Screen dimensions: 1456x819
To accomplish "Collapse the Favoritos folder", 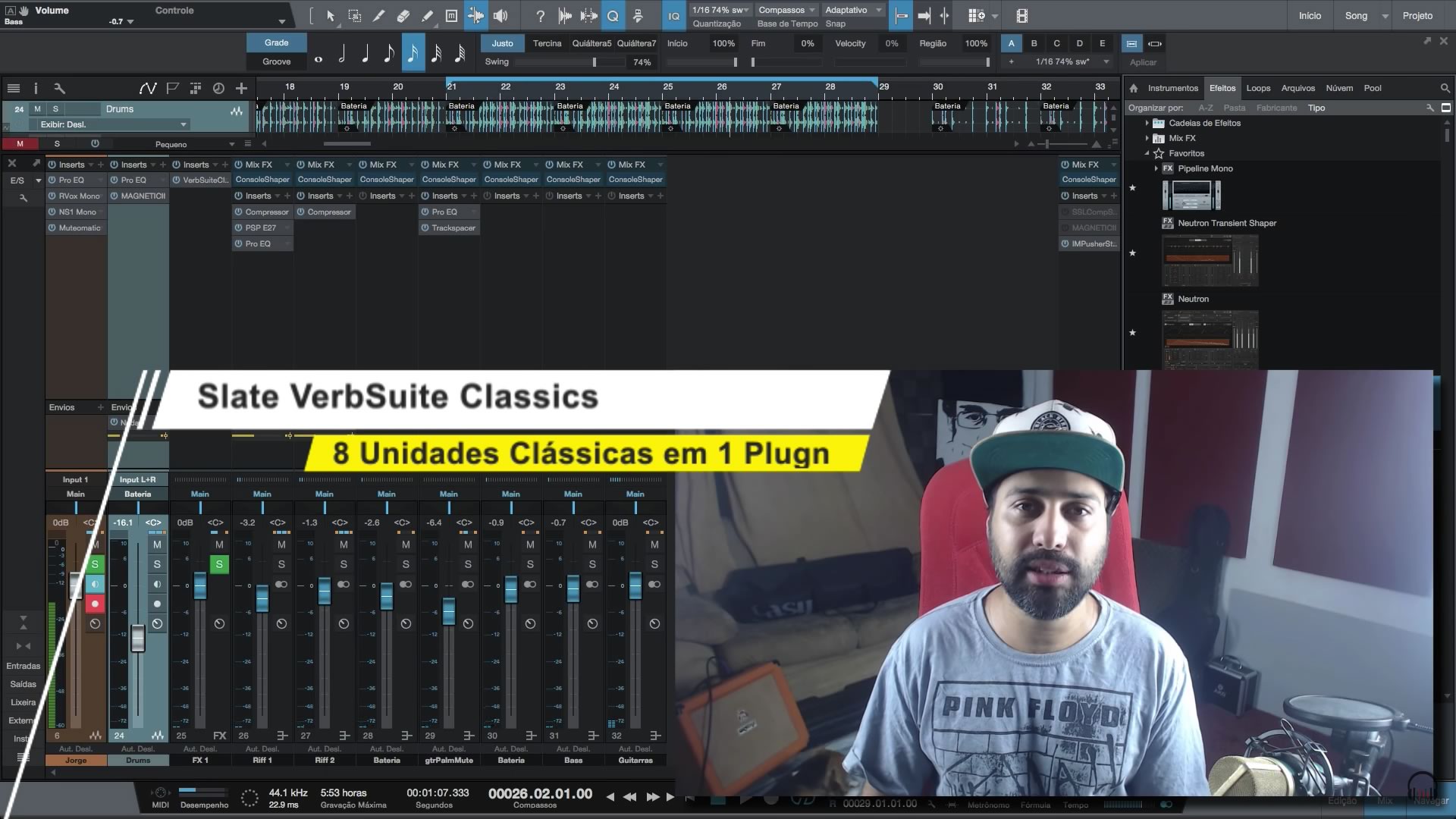I will (x=1147, y=153).
